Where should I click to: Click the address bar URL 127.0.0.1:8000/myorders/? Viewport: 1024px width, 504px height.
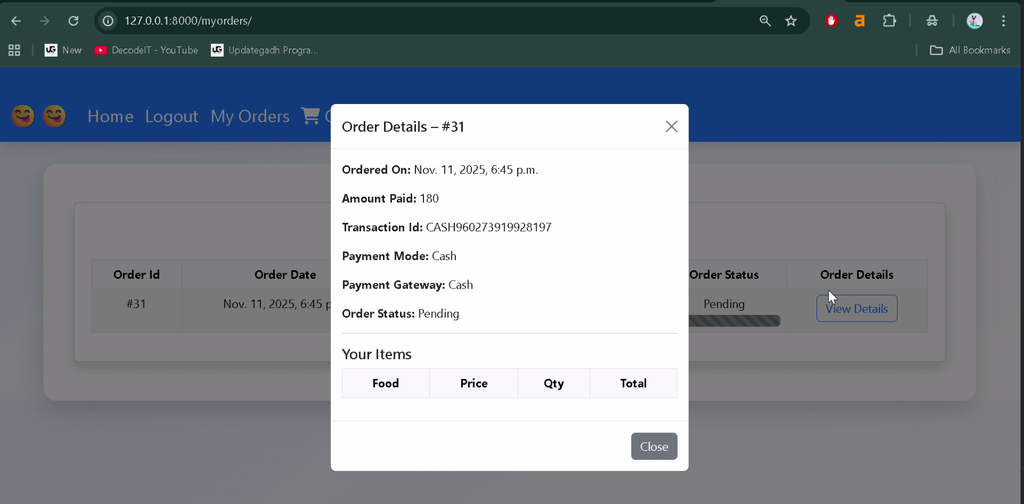tap(188, 21)
